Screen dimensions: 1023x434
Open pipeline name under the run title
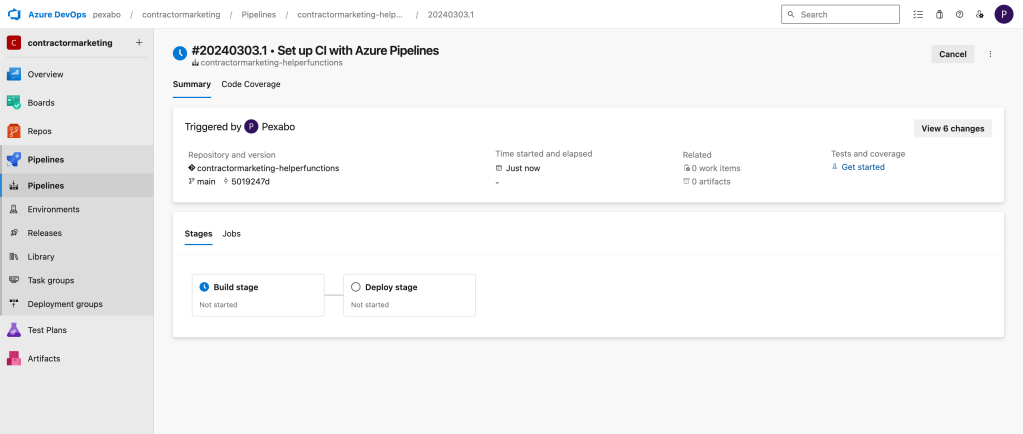(x=271, y=63)
